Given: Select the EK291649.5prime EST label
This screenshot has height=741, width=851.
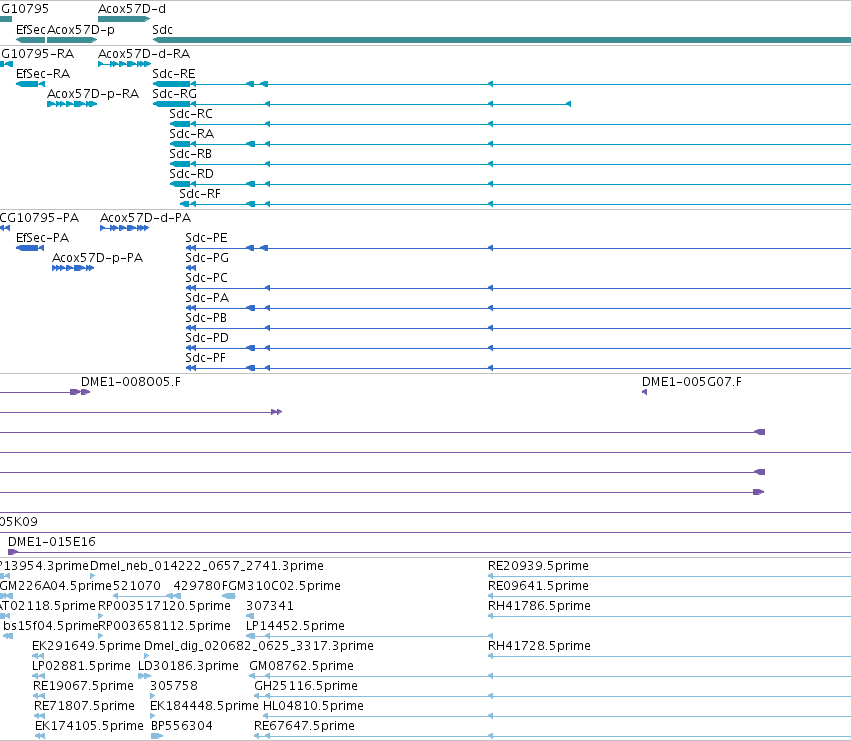Looking at the screenshot, I should (86, 646).
